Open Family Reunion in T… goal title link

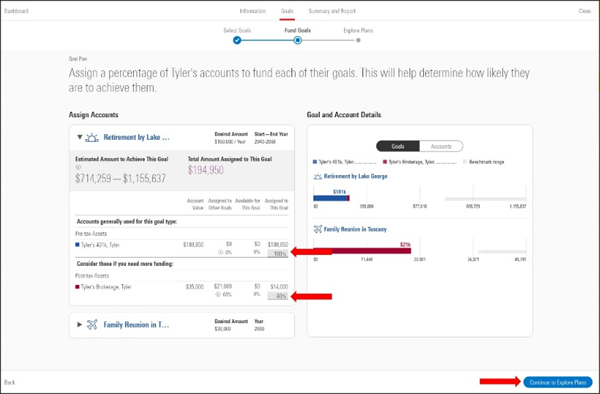point(136,325)
